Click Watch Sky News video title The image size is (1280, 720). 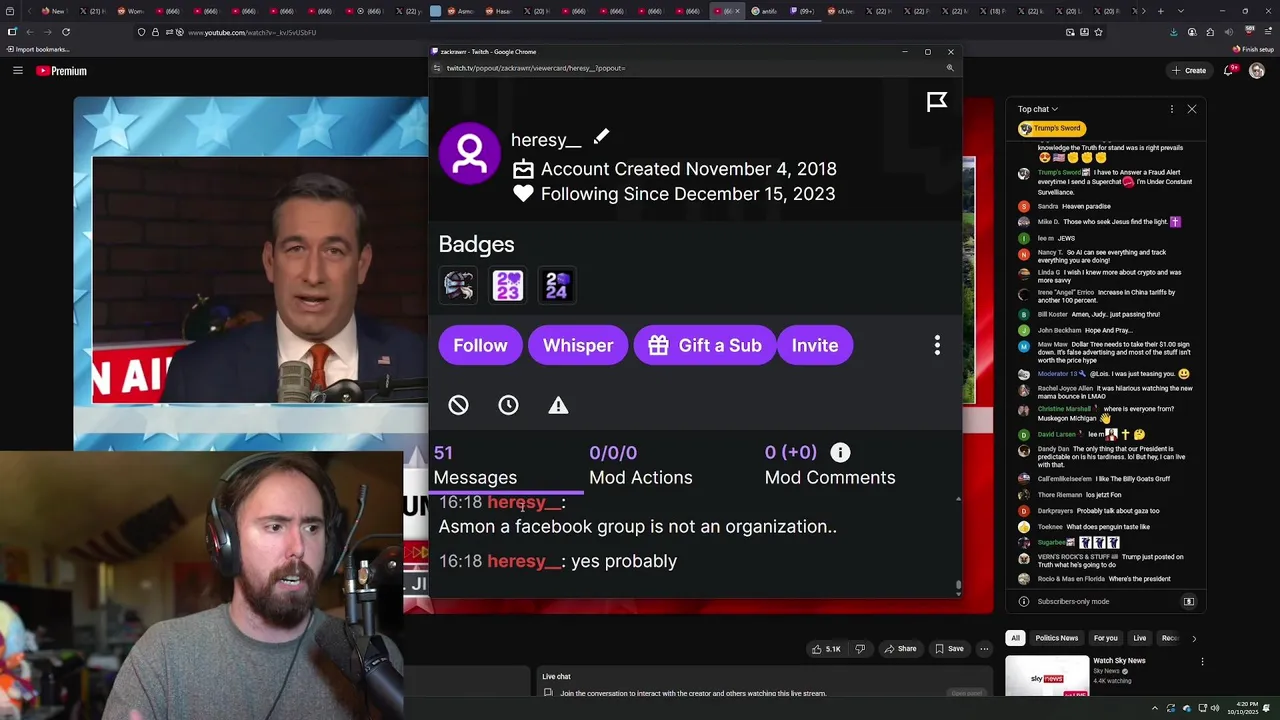point(1119,661)
